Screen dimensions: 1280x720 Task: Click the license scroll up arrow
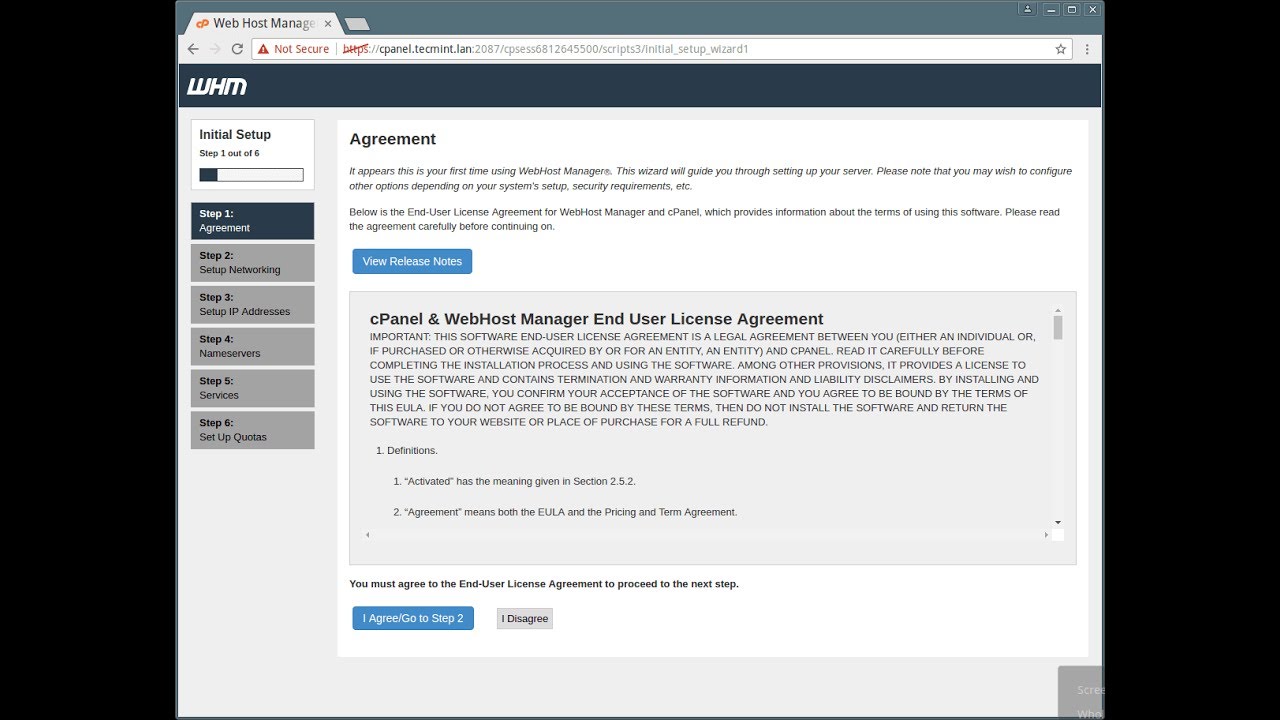[x=1058, y=310]
